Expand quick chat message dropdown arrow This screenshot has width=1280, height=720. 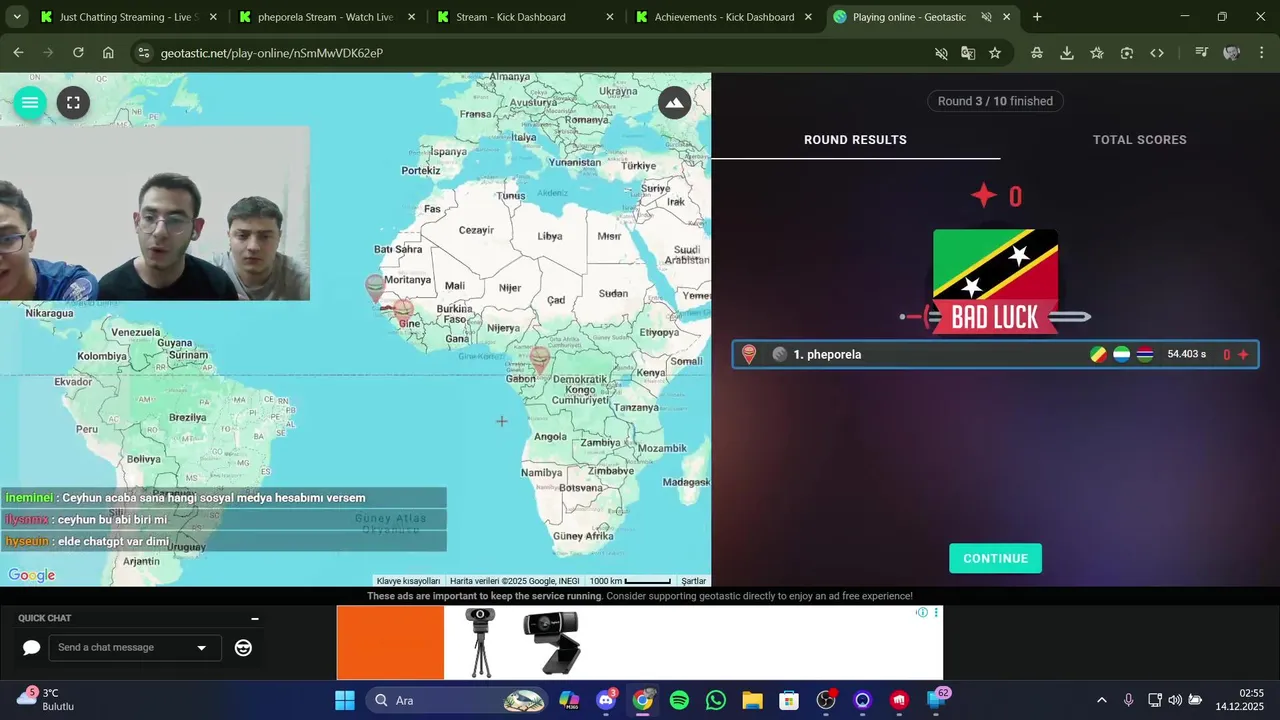pyautogui.click(x=201, y=648)
